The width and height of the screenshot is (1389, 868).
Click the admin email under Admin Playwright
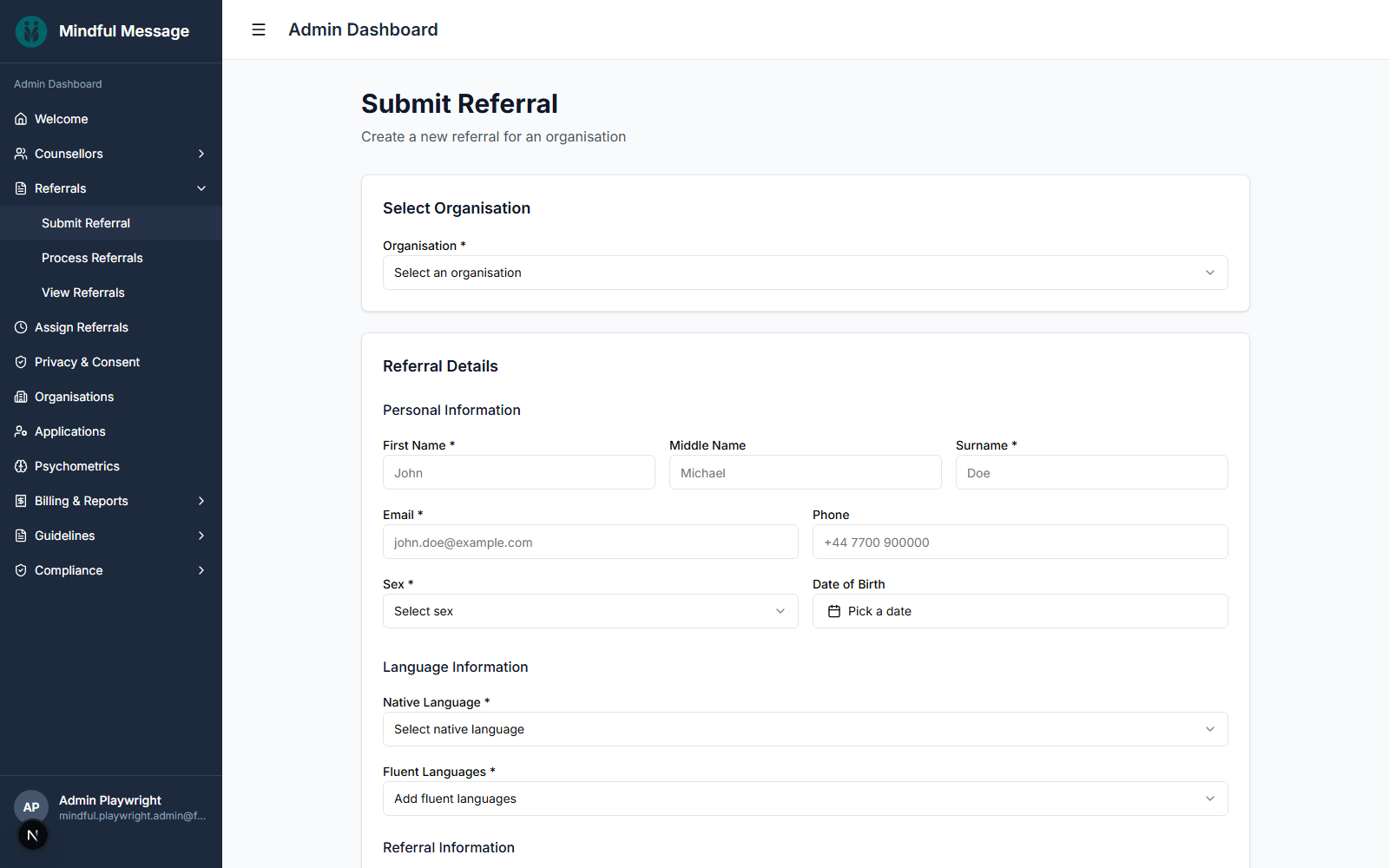point(132,816)
